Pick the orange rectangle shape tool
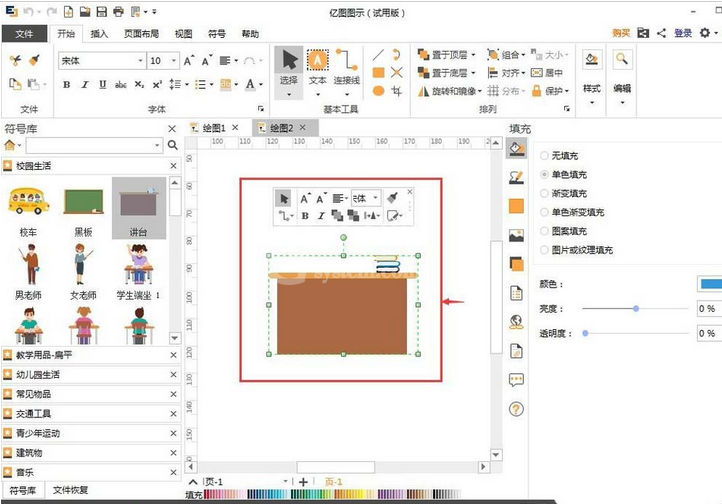The width and height of the screenshot is (722, 504). tap(378, 72)
